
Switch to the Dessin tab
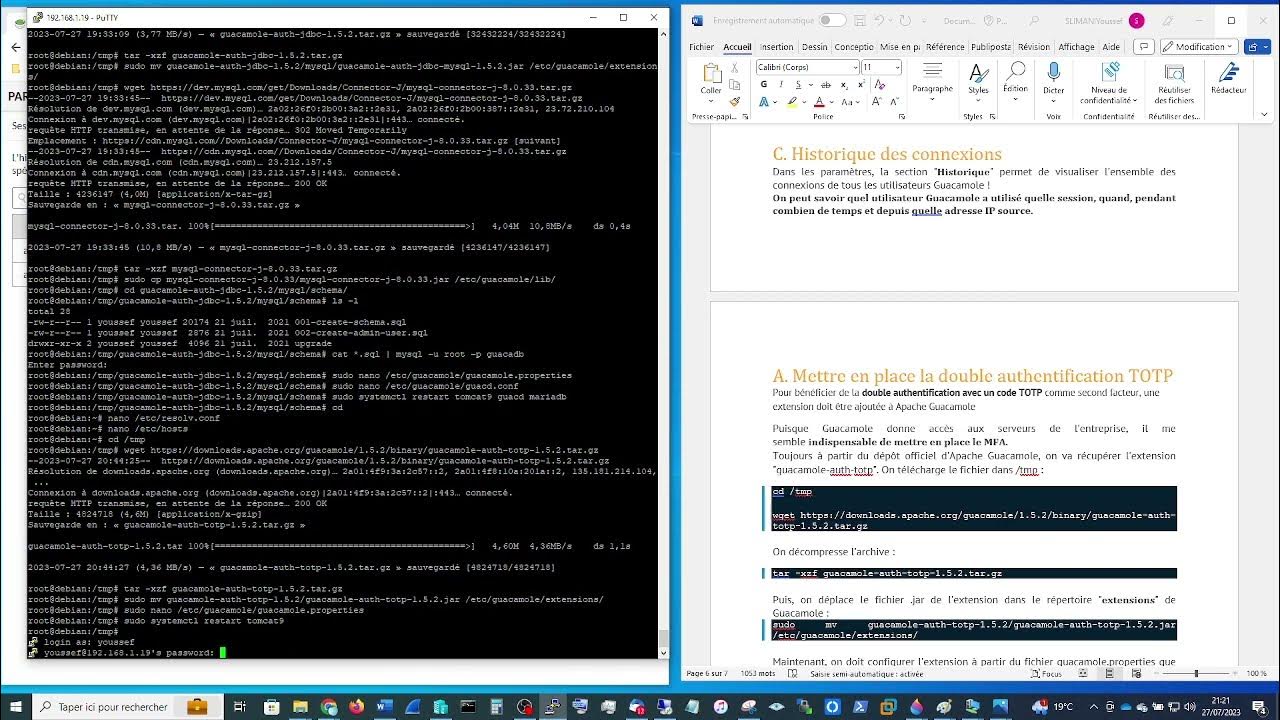pyautogui.click(x=814, y=46)
